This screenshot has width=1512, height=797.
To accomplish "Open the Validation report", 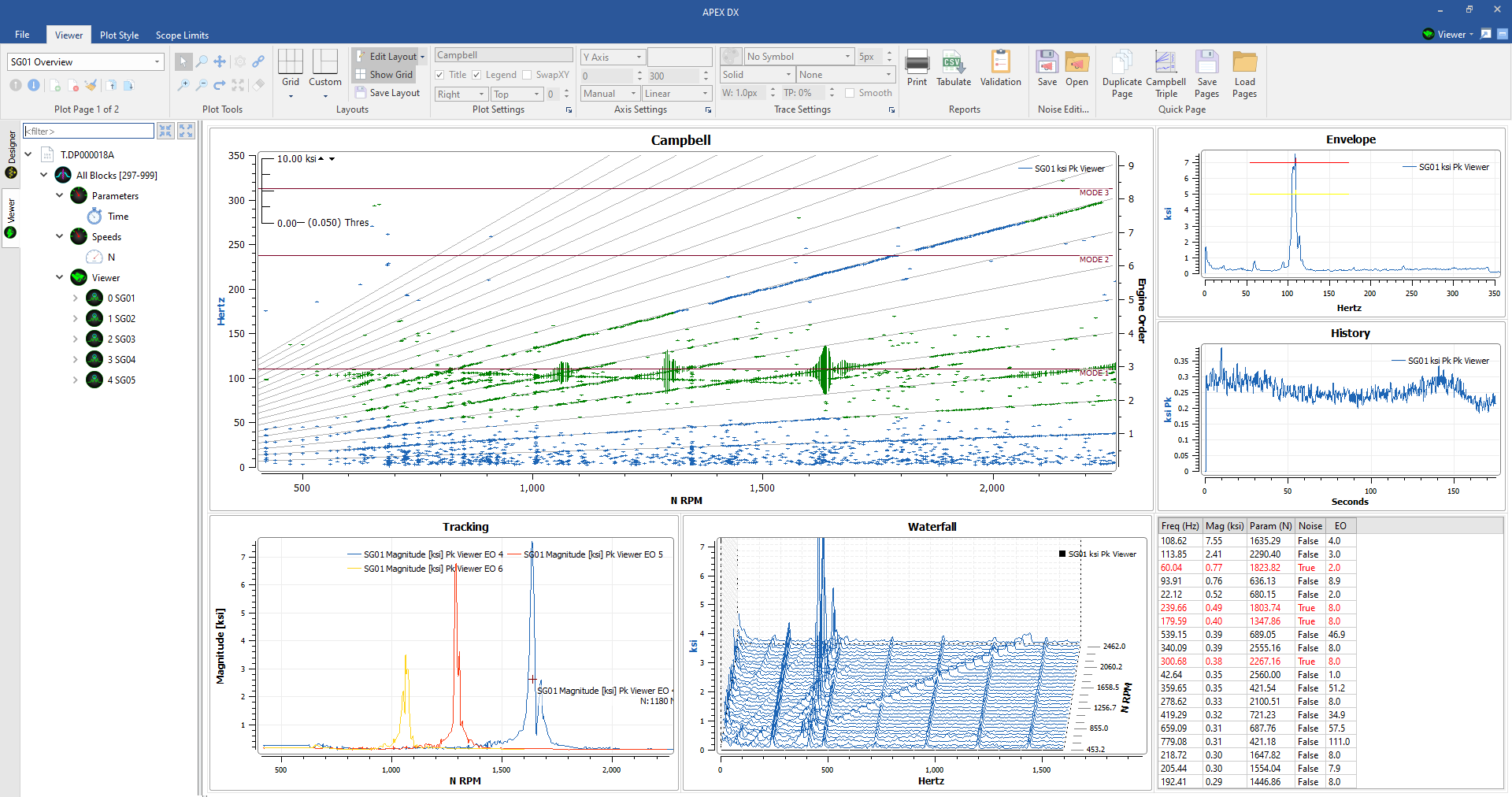I will 1000,69.
